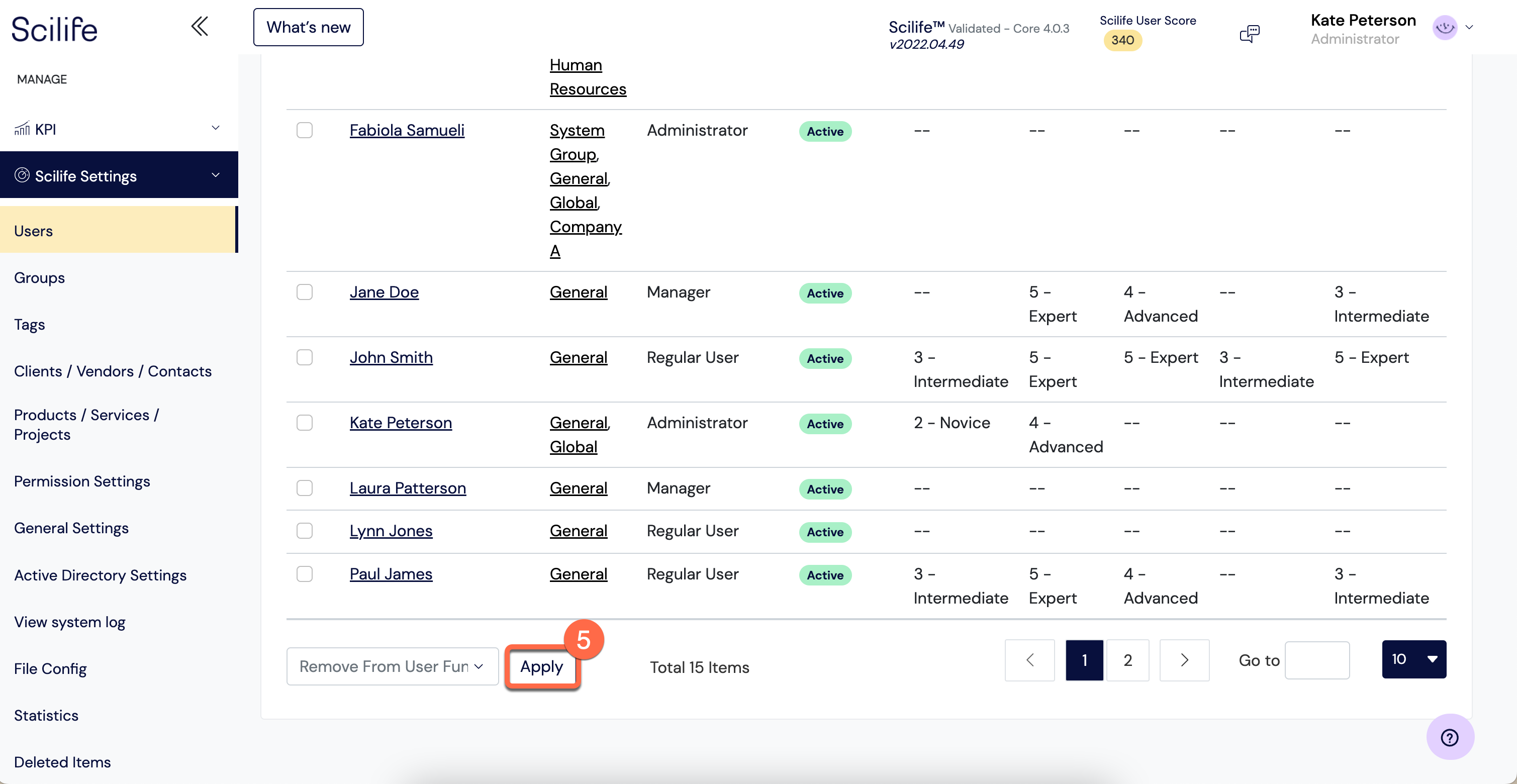Jump to page 2
This screenshot has height=784, width=1517.
click(1127, 660)
